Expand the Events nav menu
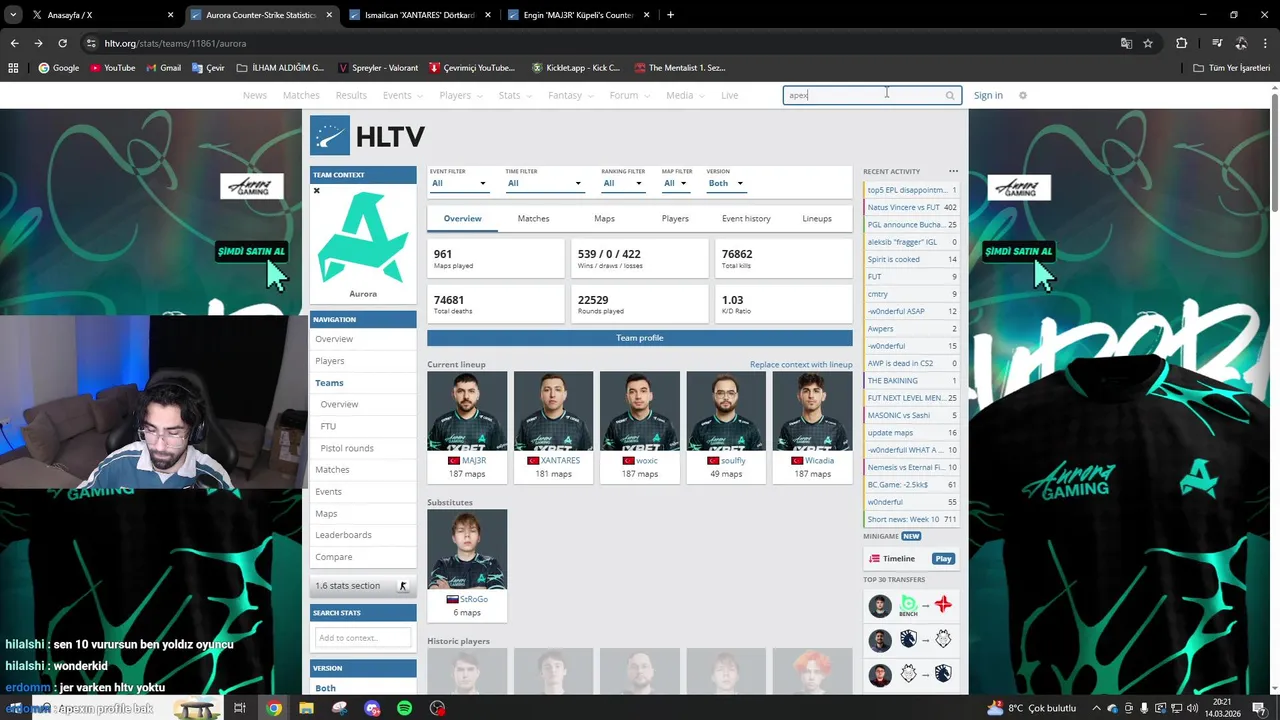Image resolution: width=1280 pixels, height=720 pixels. coord(403,95)
